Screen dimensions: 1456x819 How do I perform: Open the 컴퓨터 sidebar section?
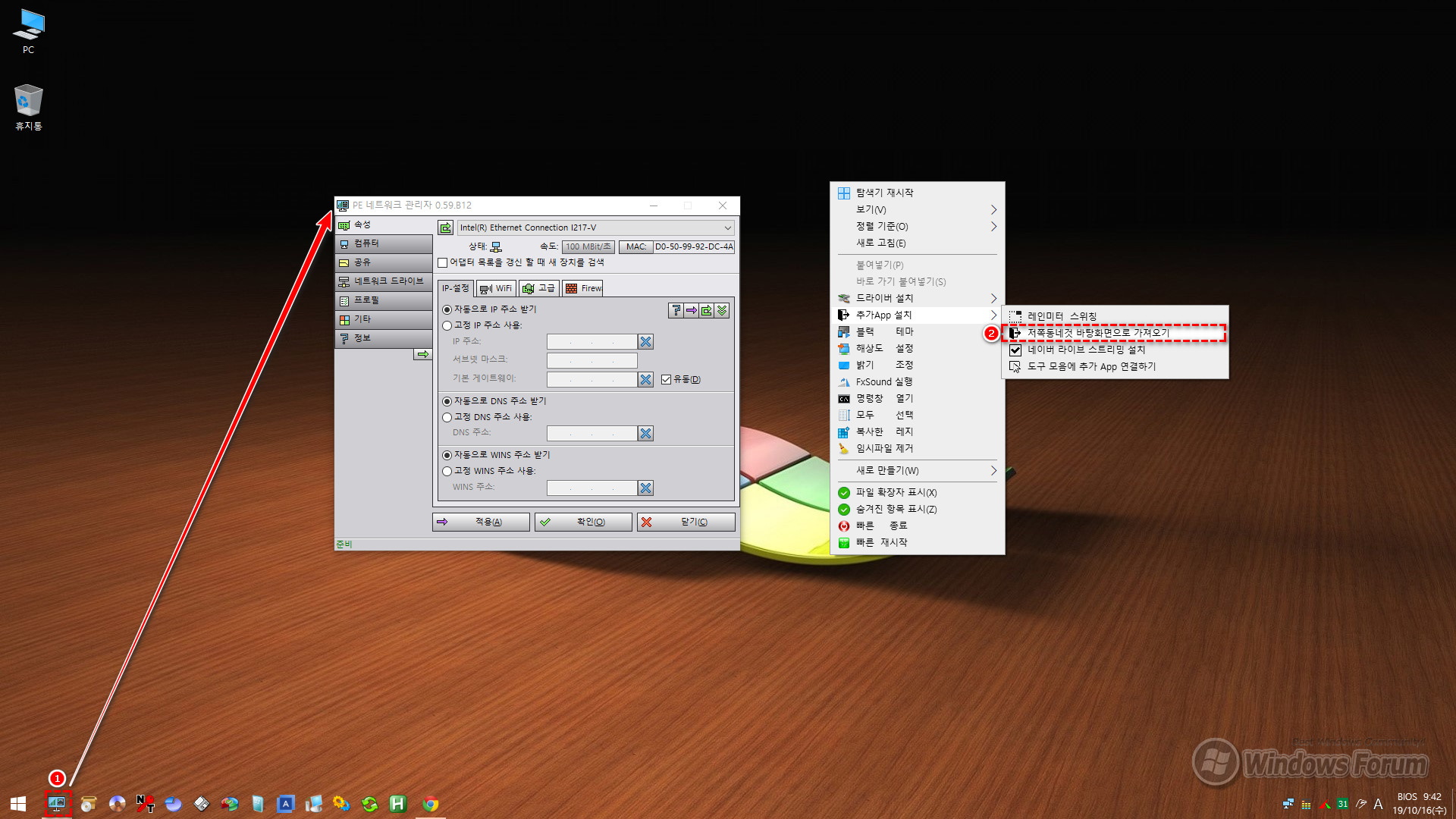click(384, 244)
